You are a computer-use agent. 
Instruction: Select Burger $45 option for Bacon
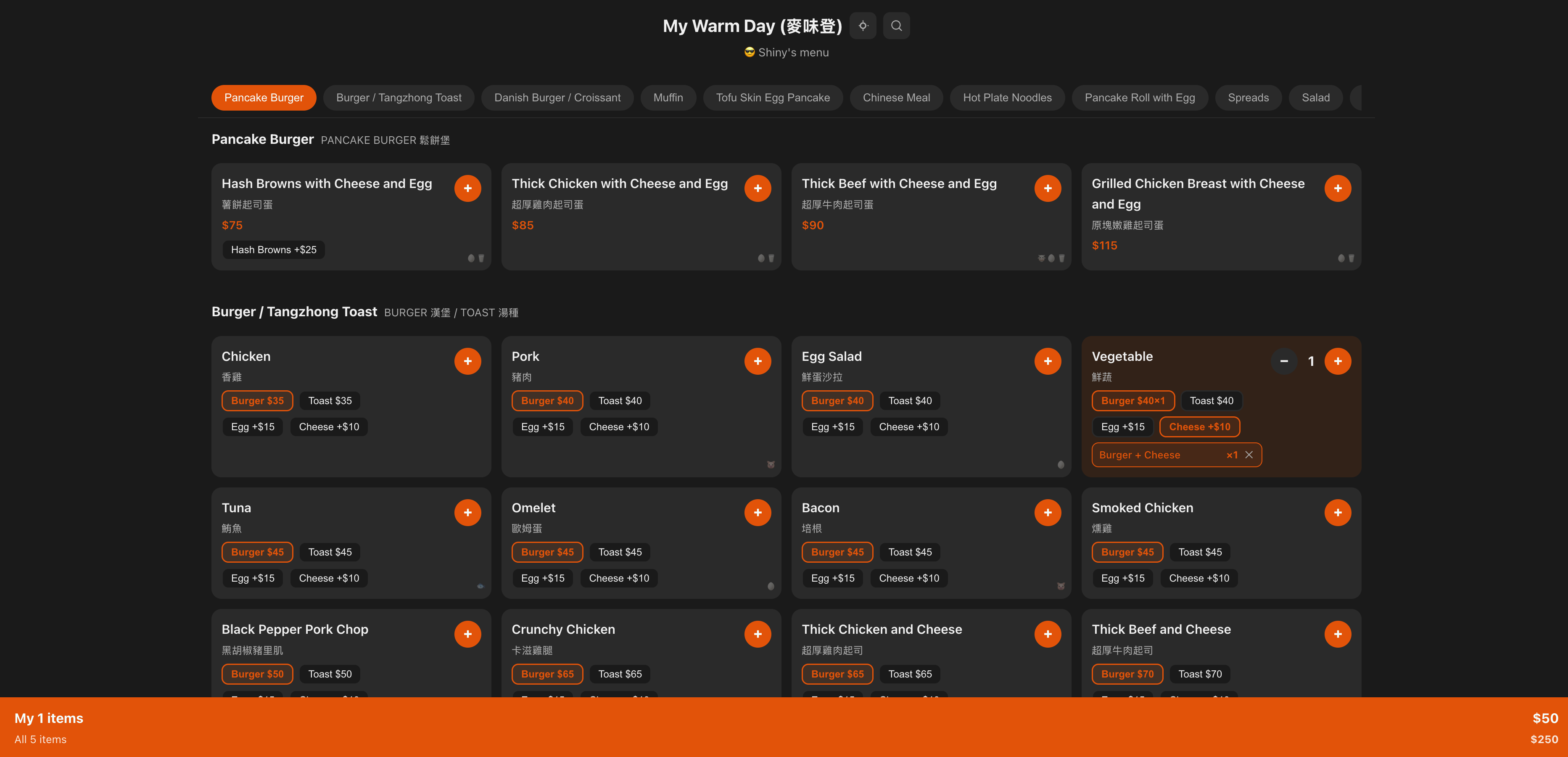(x=837, y=552)
